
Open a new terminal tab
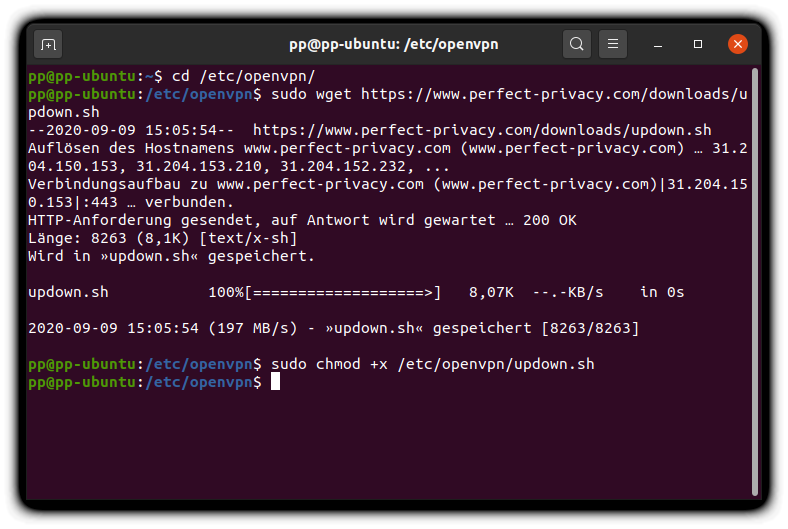tap(48, 44)
